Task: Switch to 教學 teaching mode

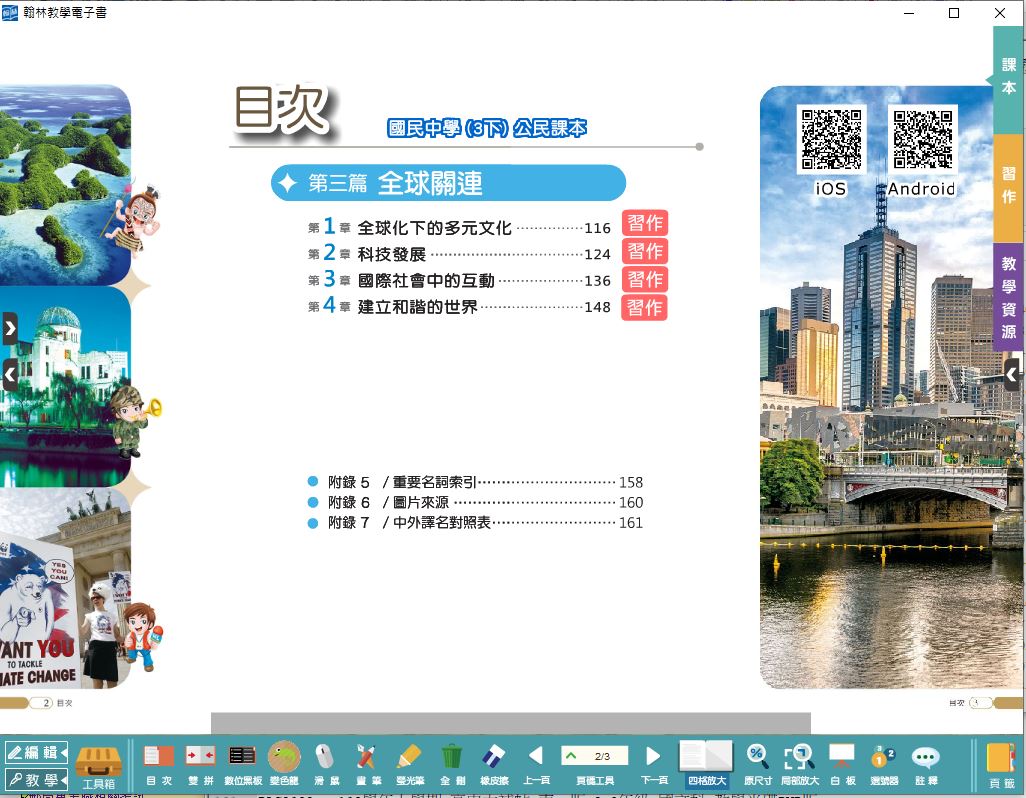Action: coord(35,780)
